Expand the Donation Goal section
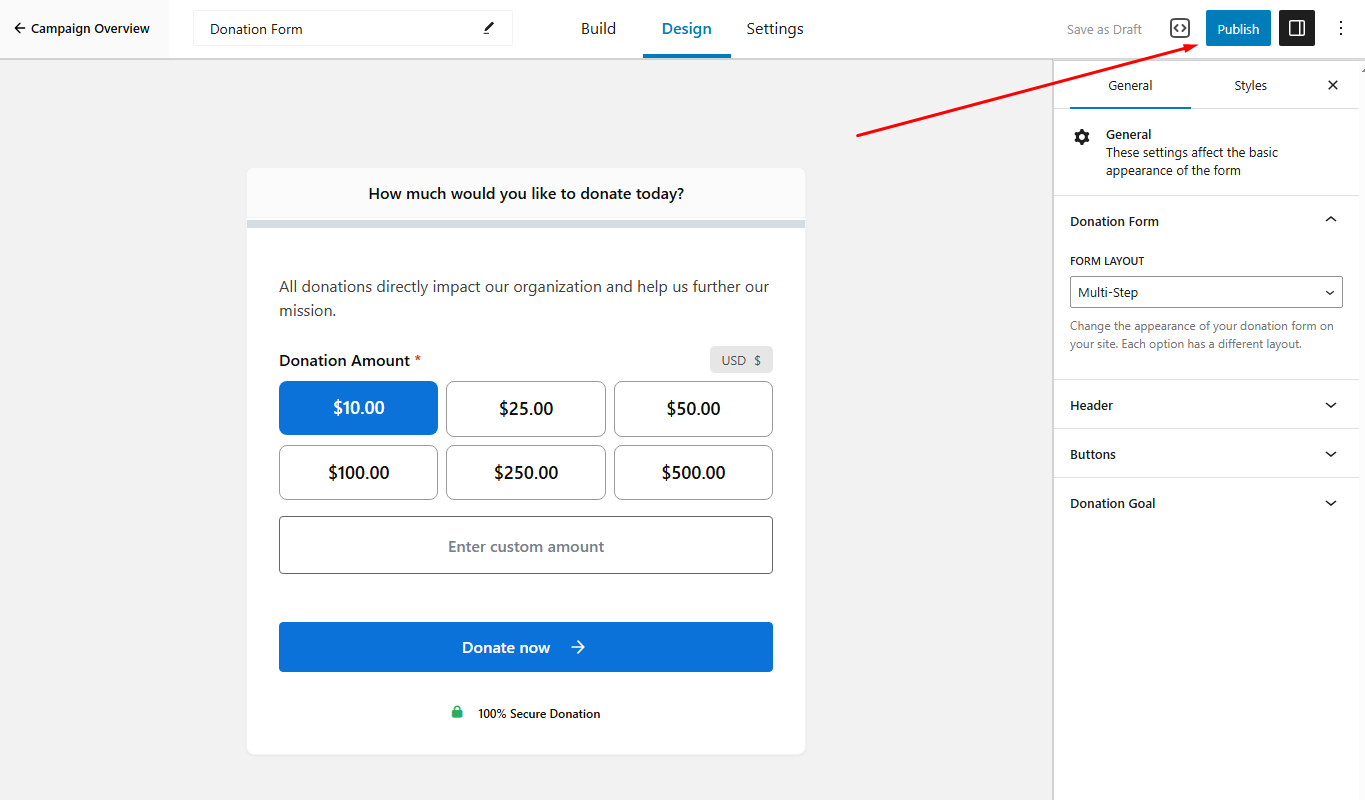The height and width of the screenshot is (800, 1365). click(1205, 503)
